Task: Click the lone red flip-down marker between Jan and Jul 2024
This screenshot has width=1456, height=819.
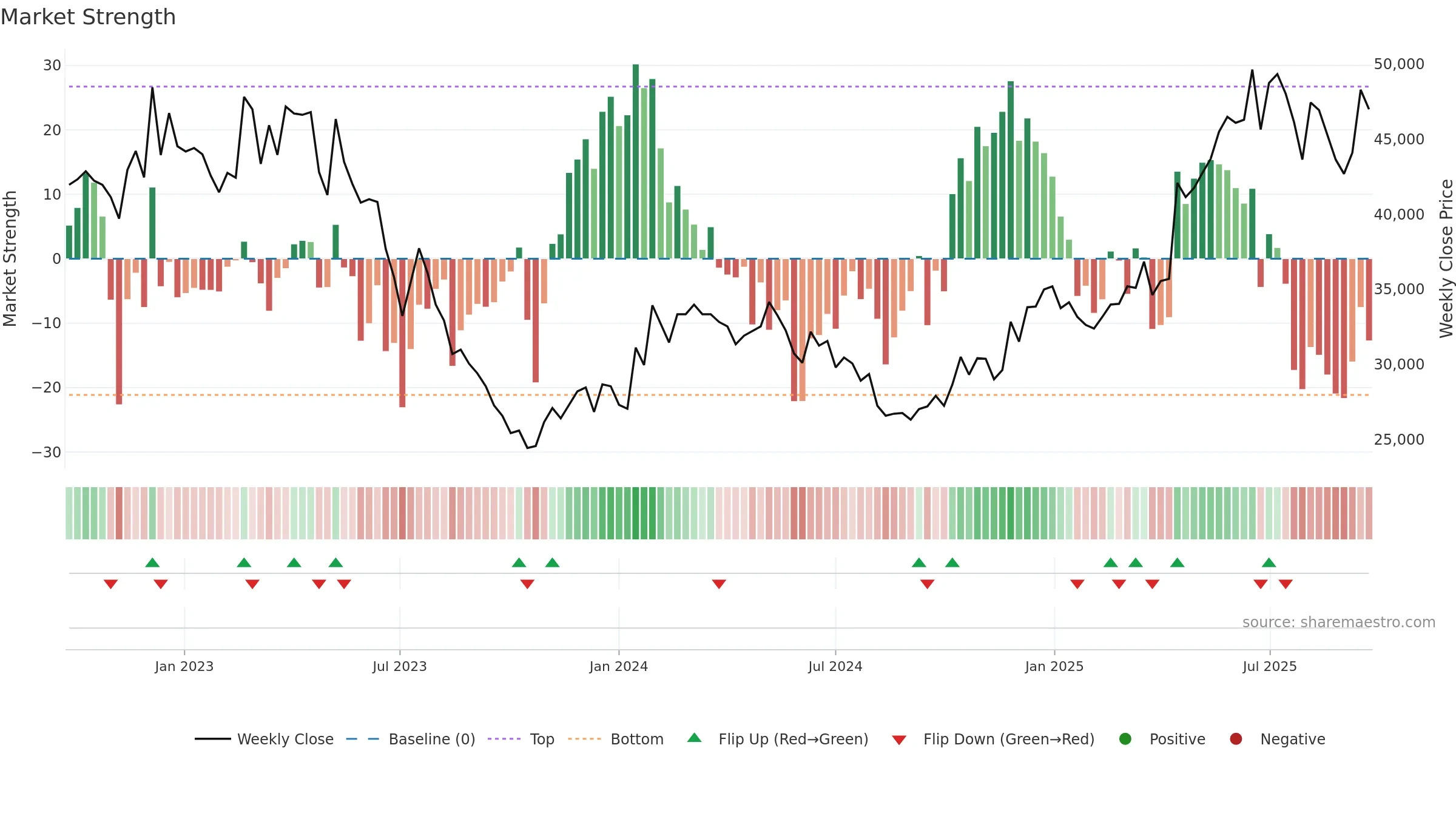Action: pos(719,584)
